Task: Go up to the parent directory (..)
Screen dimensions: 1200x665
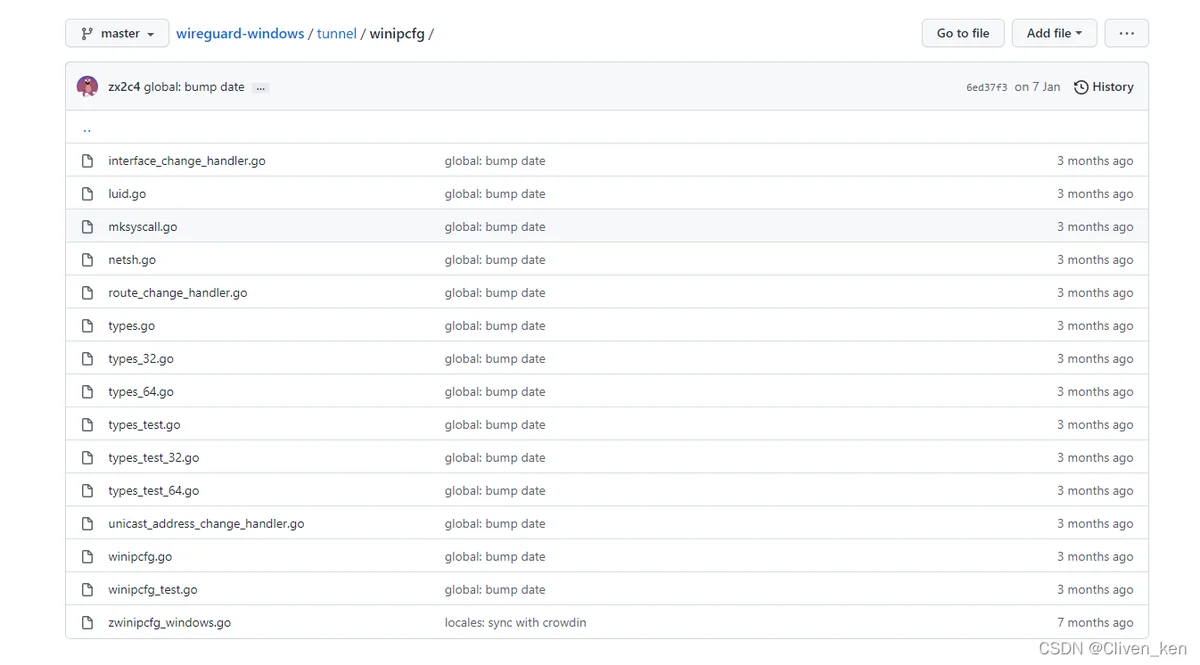Action: (87, 128)
